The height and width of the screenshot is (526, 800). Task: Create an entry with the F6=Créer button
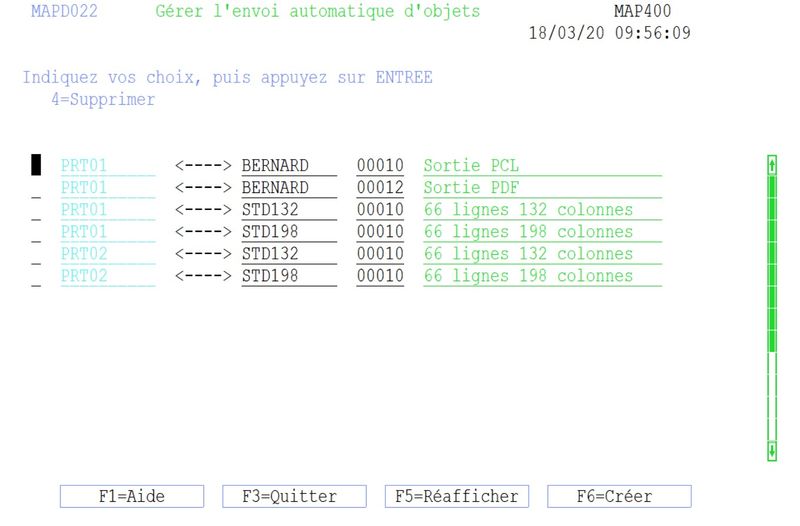619,496
